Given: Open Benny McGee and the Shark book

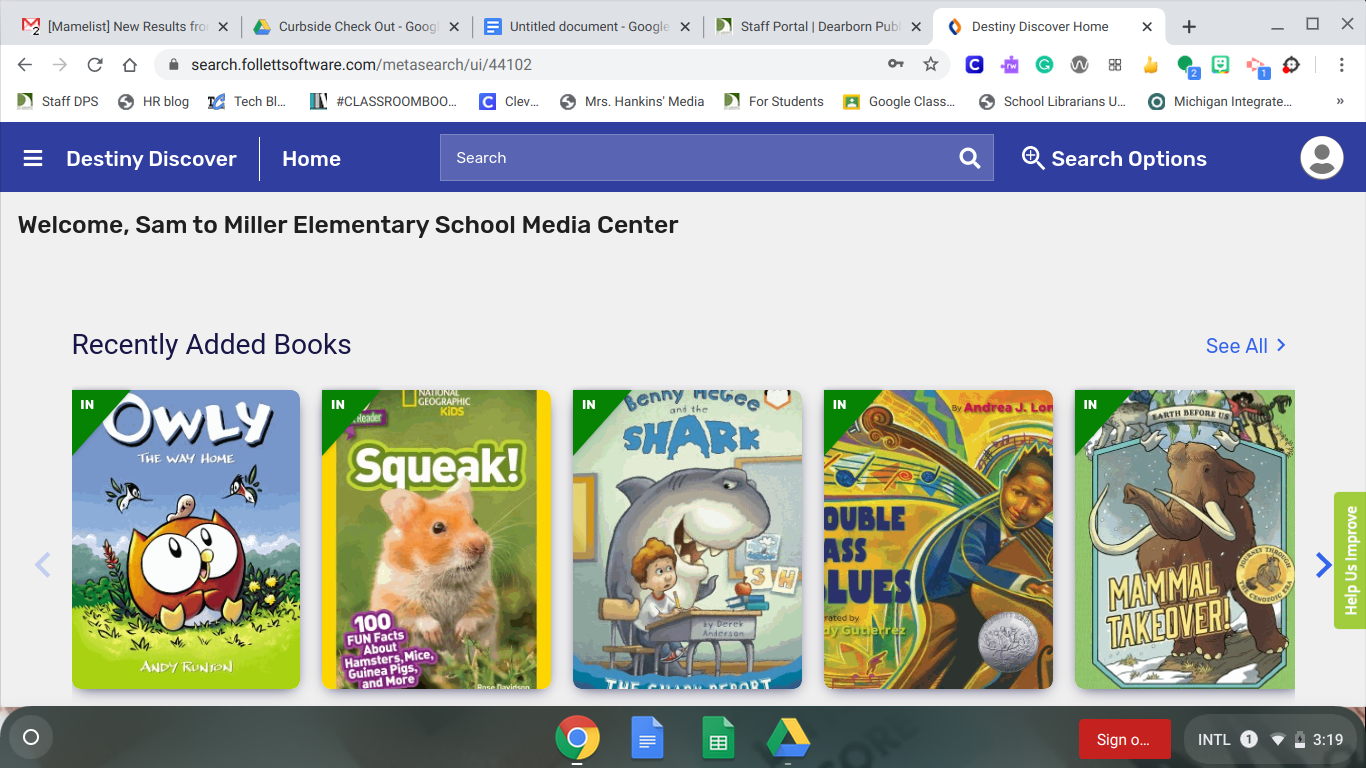Looking at the screenshot, I should pos(687,539).
